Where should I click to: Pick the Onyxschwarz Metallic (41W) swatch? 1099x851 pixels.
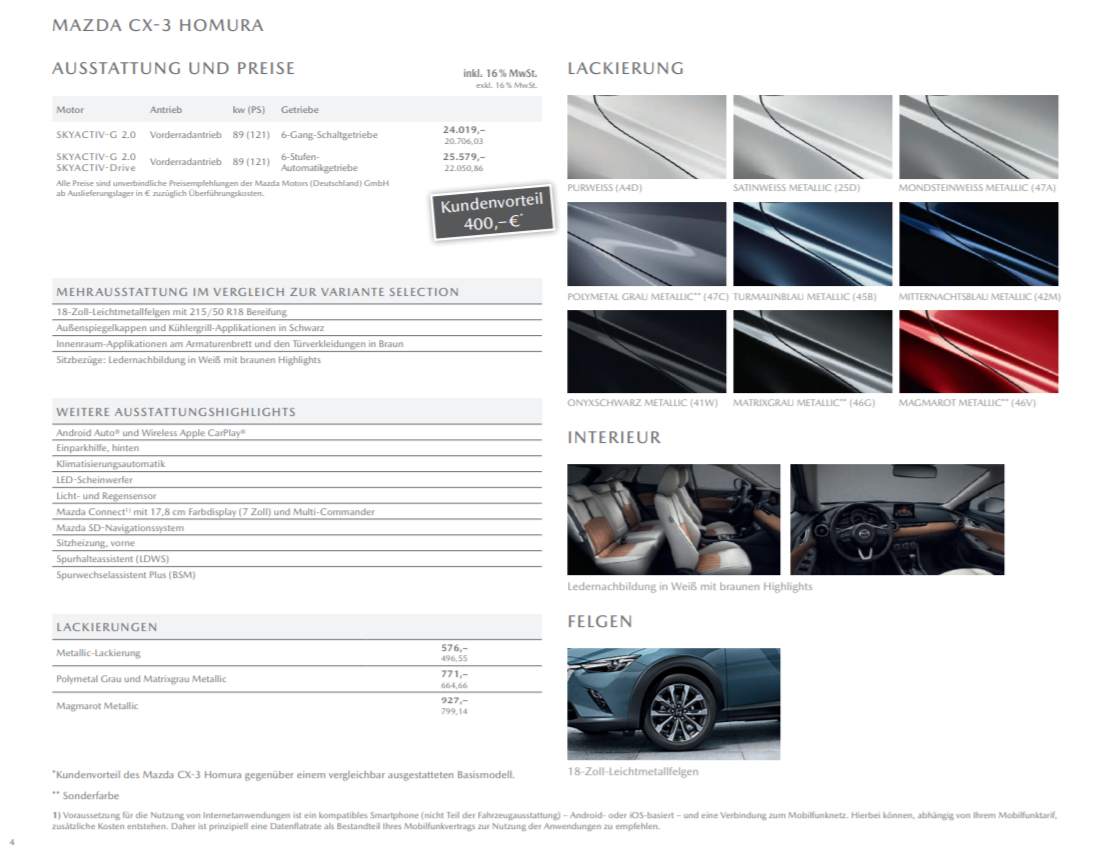pos(646,351)
